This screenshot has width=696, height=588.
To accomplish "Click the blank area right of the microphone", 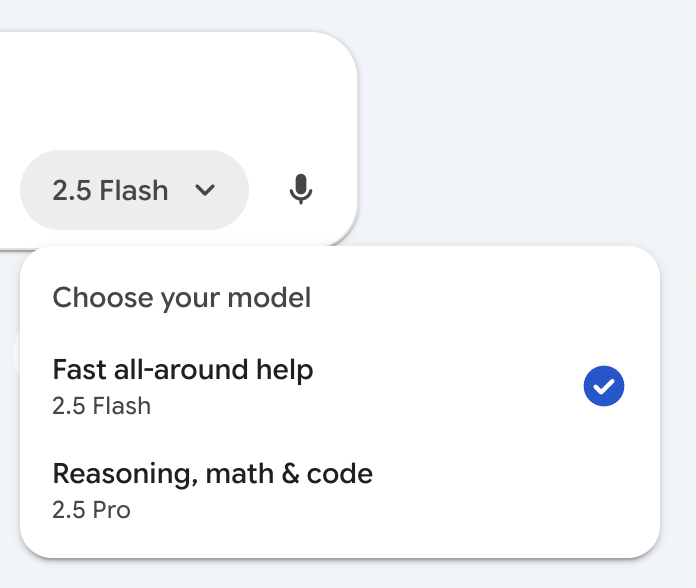I will tap(337, 190).
